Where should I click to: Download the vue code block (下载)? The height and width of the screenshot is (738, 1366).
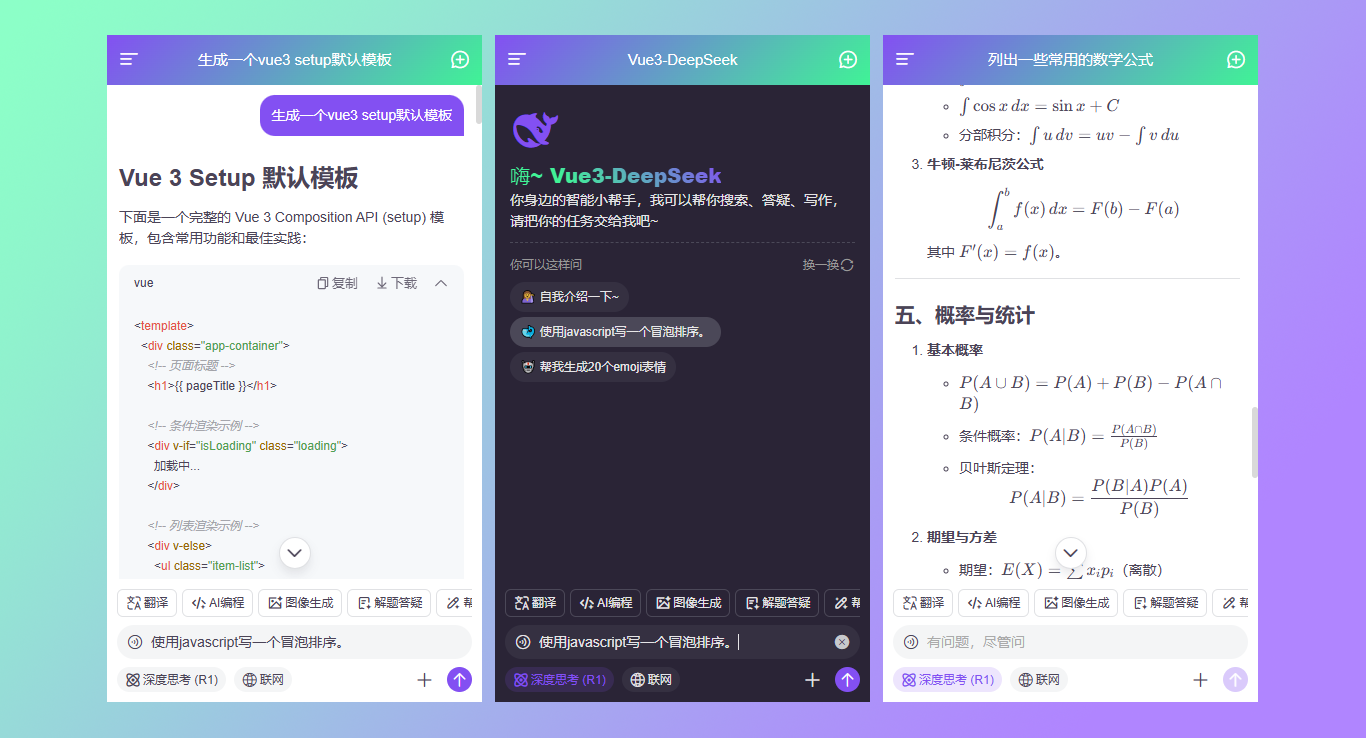point(397,283)
